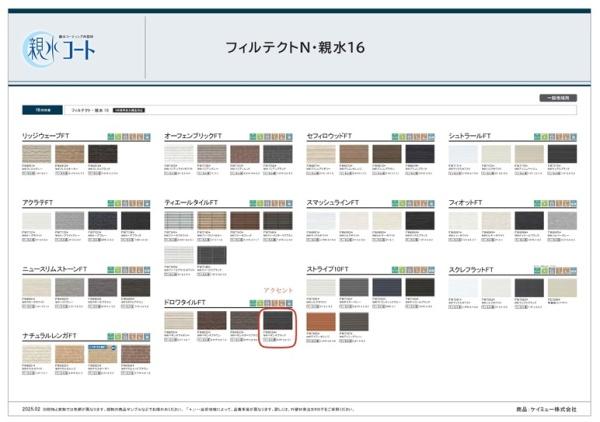Select the dark brown リッジウェーブFT swatch

(103, 154)
